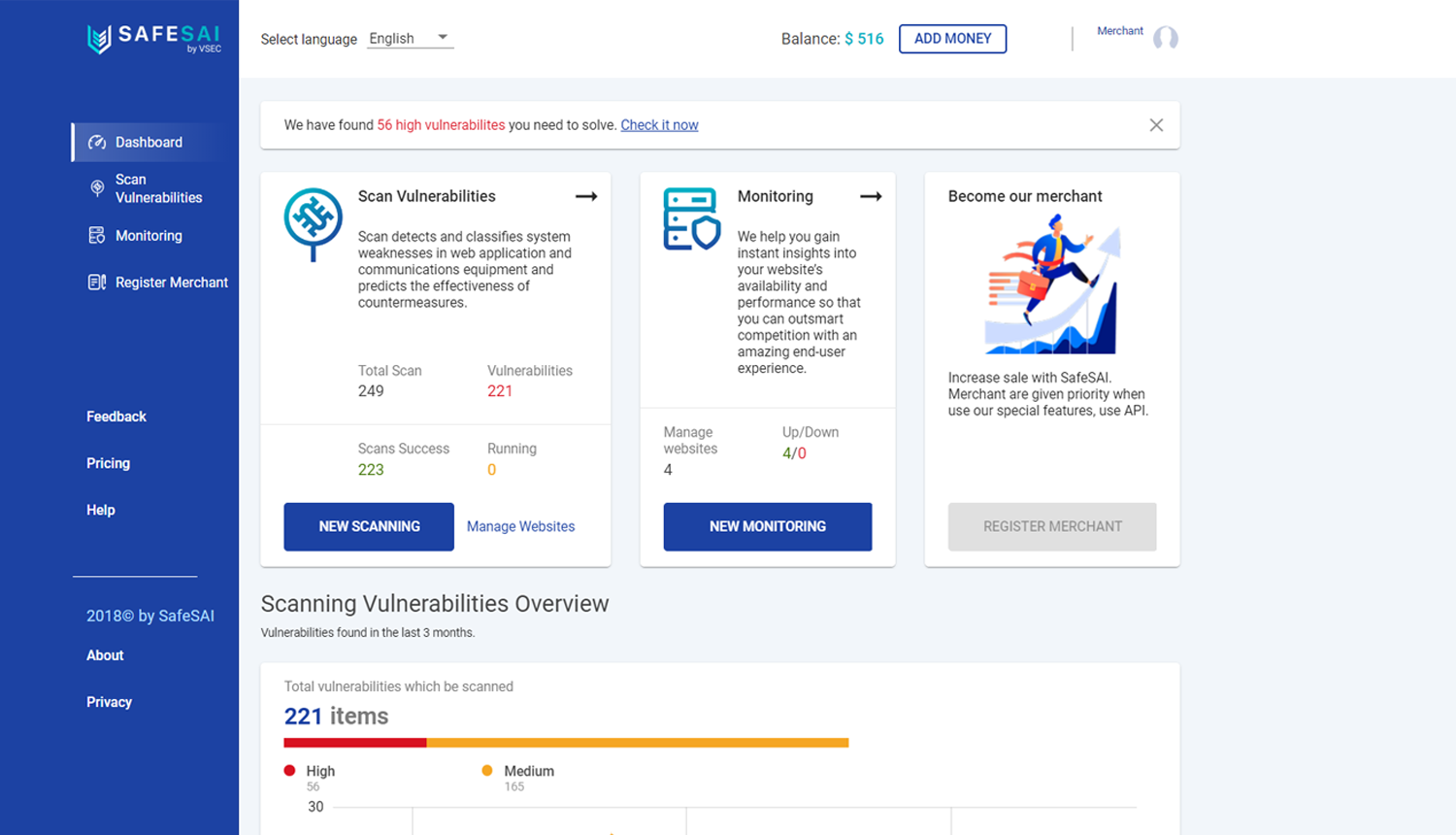1456x835 pixels.
Task: Click the 221 items total heading
Action: [336, 717]
